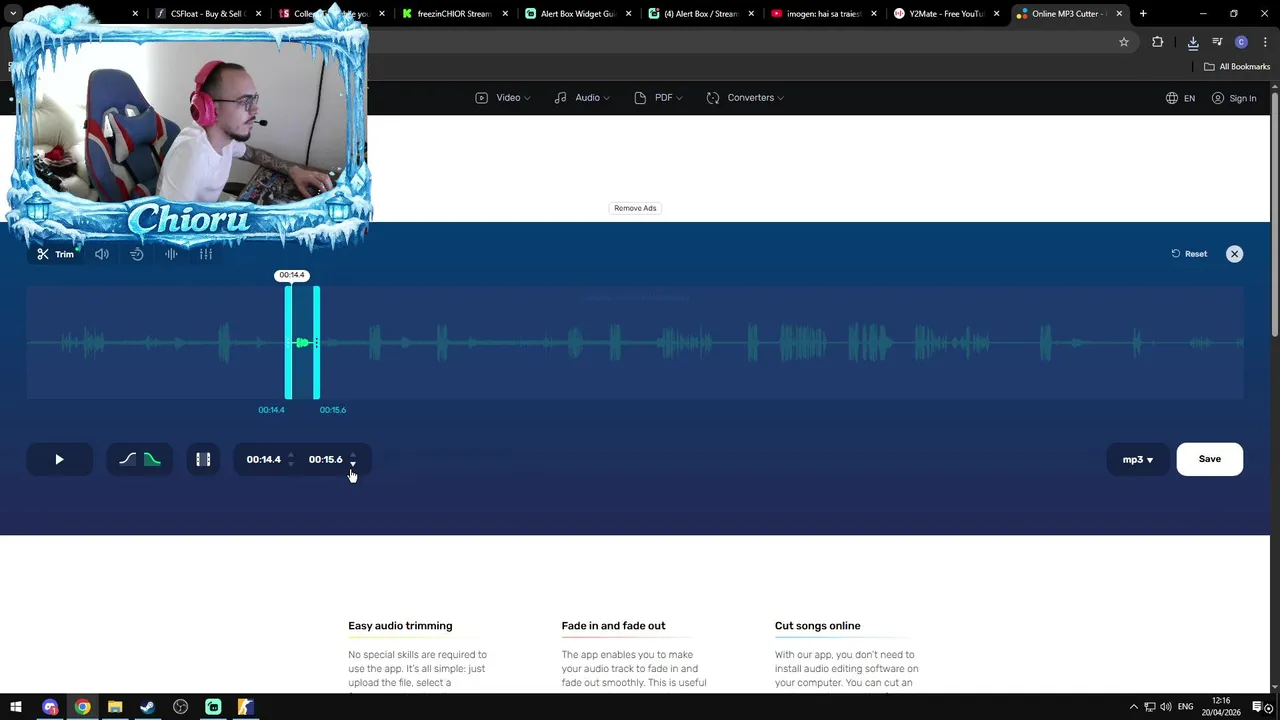Open the ENG language indicator
Screen dimensions: 1280x720
(1186, 707)
